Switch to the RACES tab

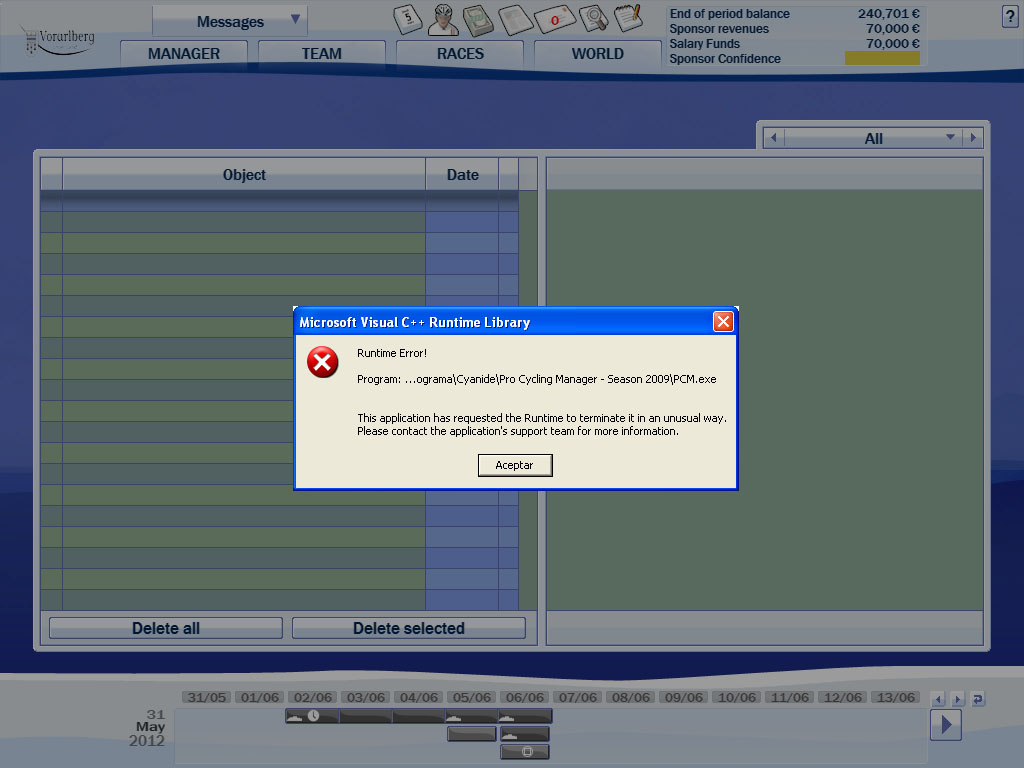tap(460, 54)
